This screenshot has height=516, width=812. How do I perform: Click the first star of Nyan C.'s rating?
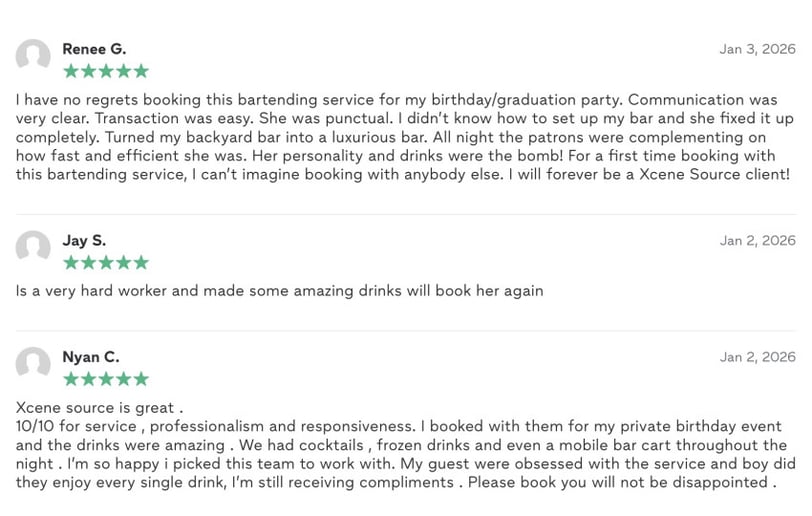point(71,379)
